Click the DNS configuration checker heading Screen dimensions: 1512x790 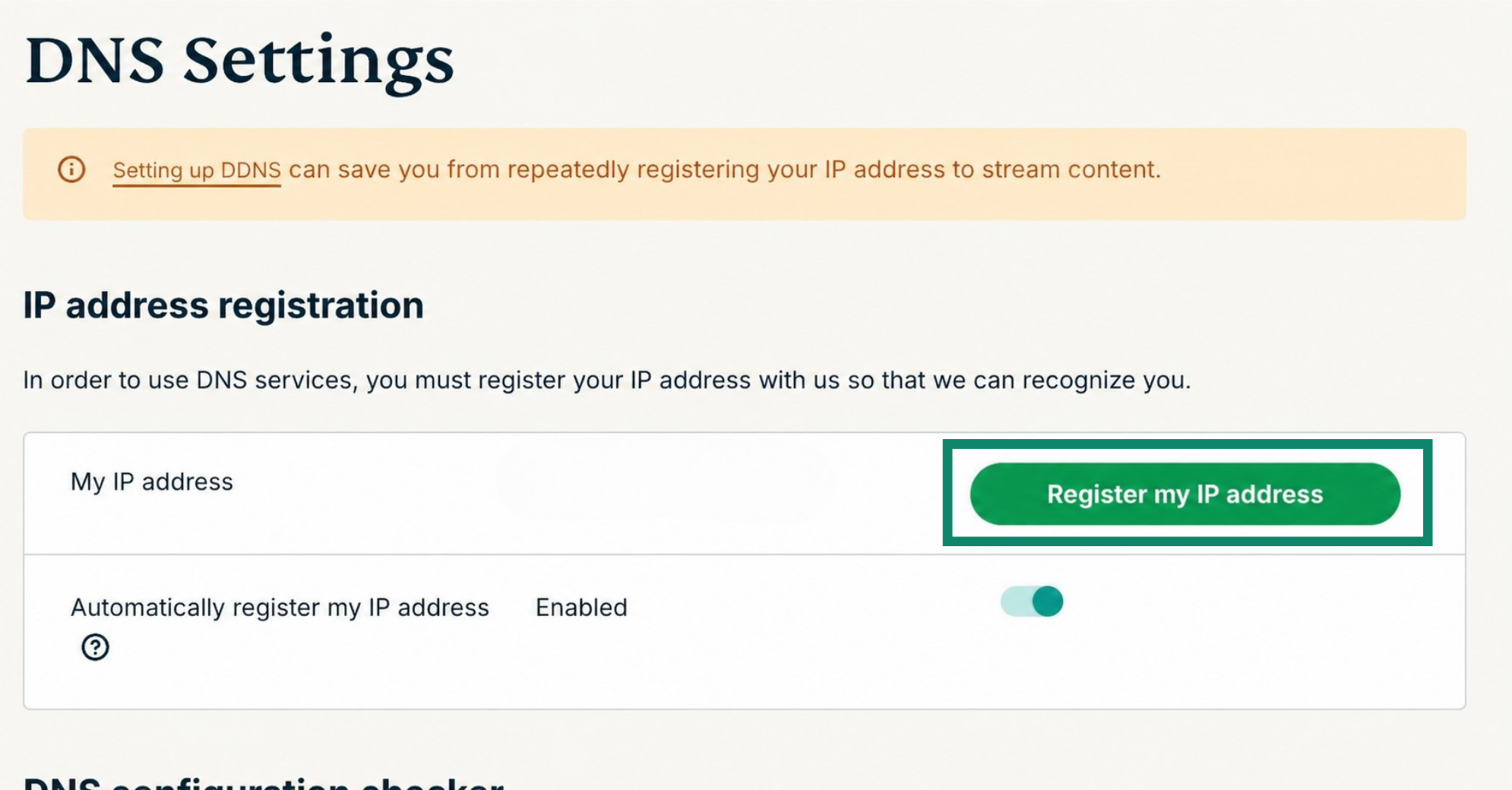tap(263, 783)
